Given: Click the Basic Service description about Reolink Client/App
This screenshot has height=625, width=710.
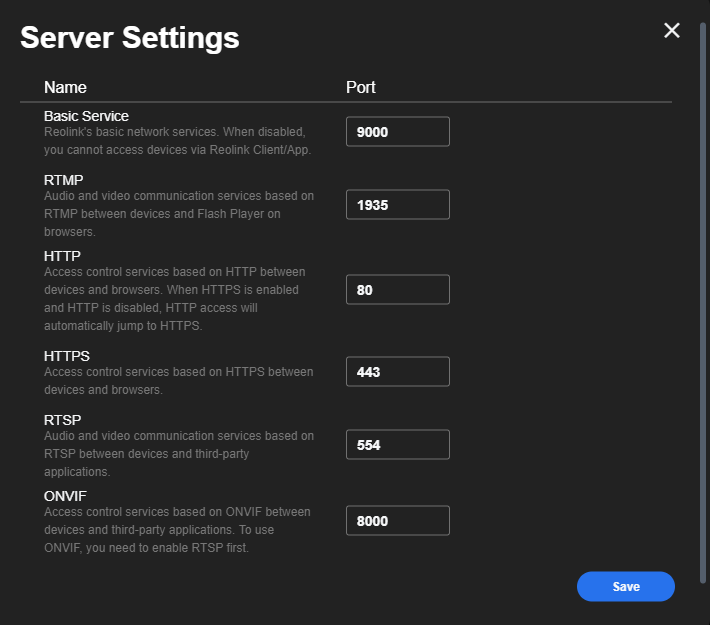Looking at the screenshot, I should coord(178,141).
